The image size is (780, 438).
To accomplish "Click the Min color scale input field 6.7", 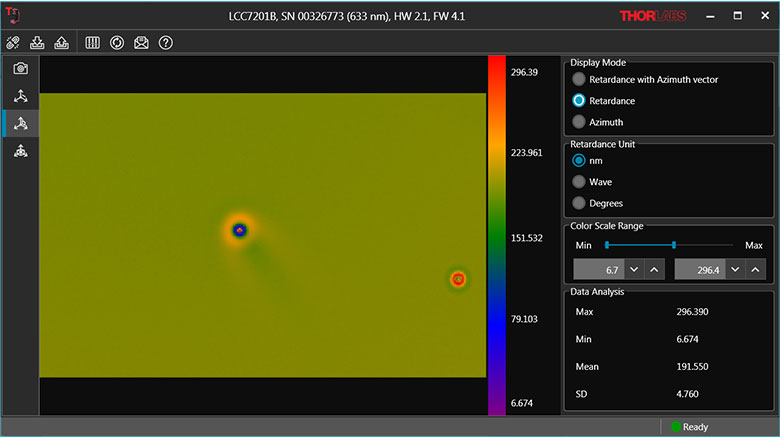I will click(599, 270).
